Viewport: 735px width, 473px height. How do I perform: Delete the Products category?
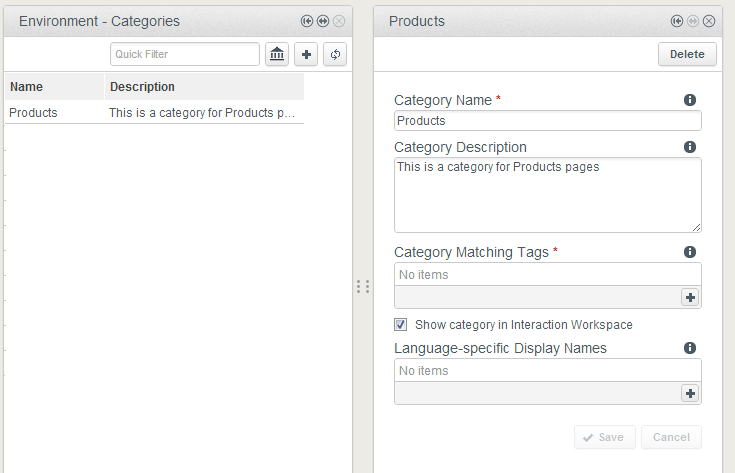(x=687, y=54)
